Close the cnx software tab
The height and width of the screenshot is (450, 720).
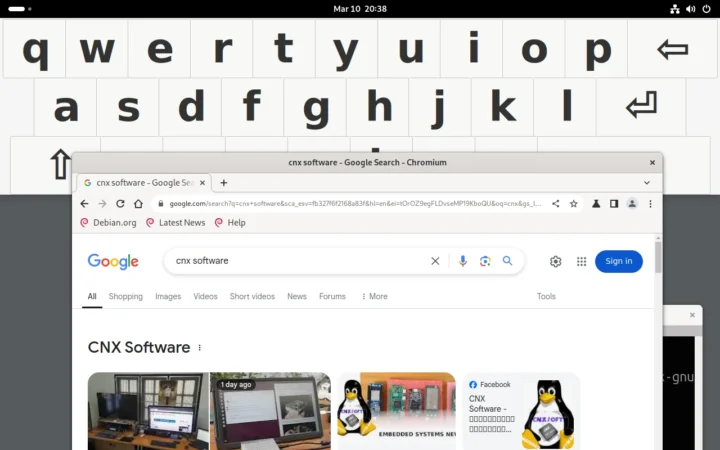coord(202,183)
